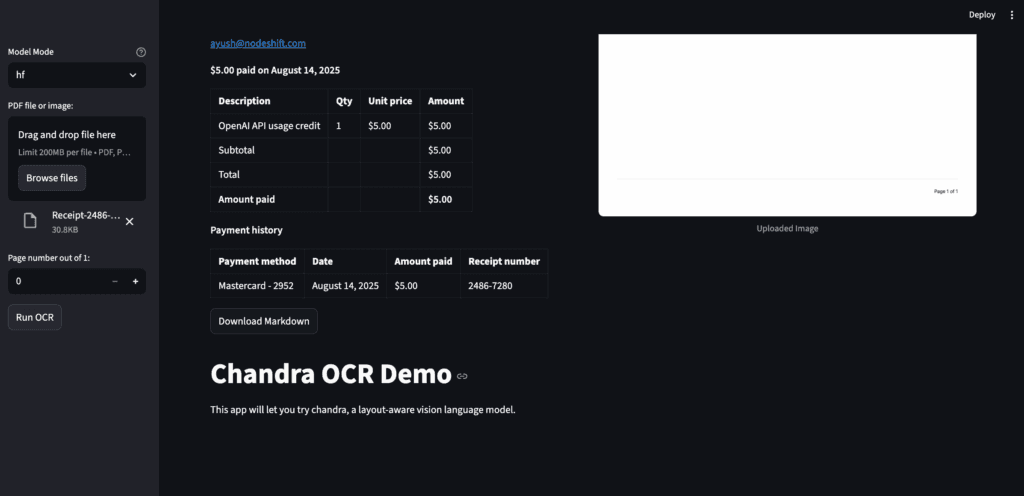
Task: Click Deploy in the top bar
Action: coord(982,15)
